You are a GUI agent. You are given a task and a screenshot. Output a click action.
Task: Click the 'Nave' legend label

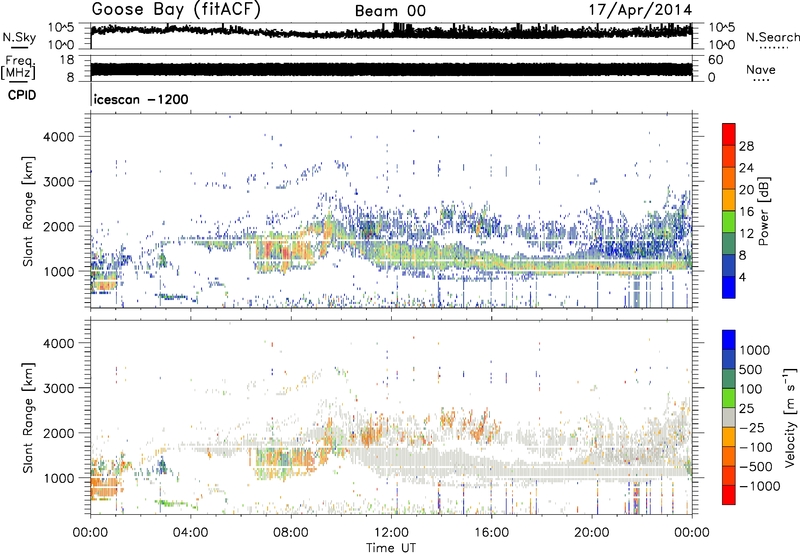pos(761,69)
